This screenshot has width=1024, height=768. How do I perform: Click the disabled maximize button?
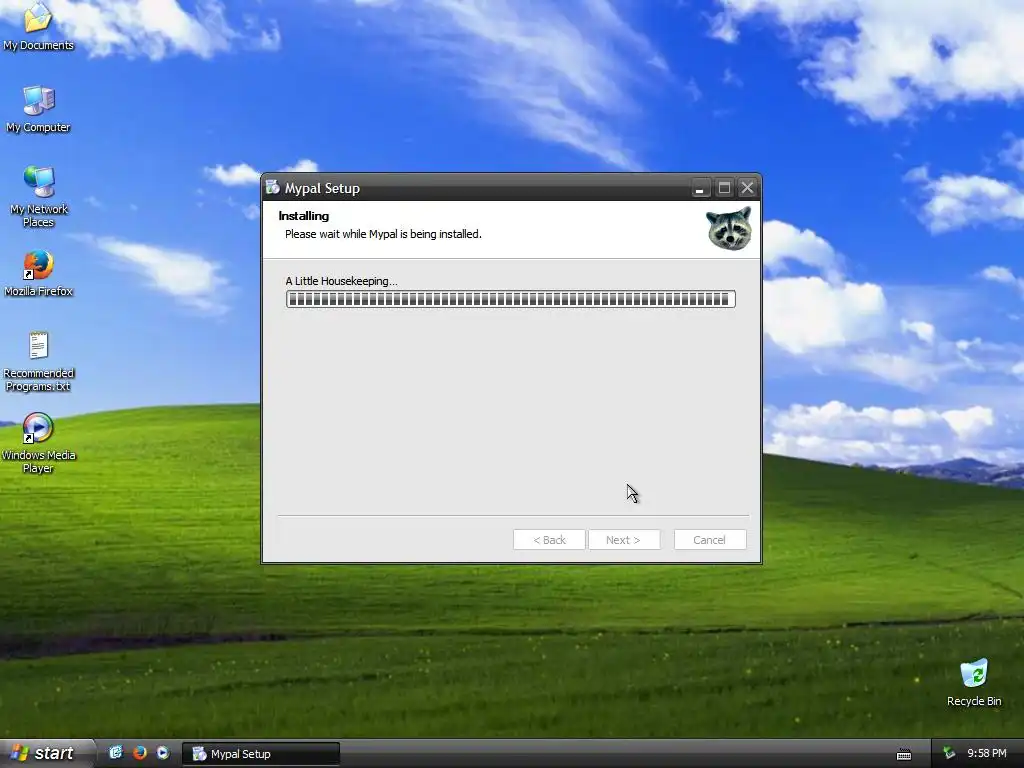click(x=724, y=188)
